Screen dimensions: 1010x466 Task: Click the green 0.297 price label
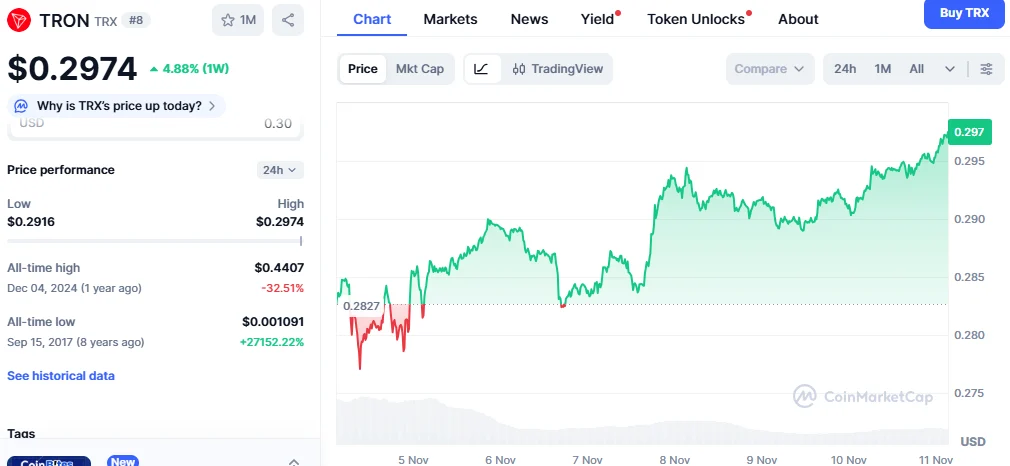[968, 132]
